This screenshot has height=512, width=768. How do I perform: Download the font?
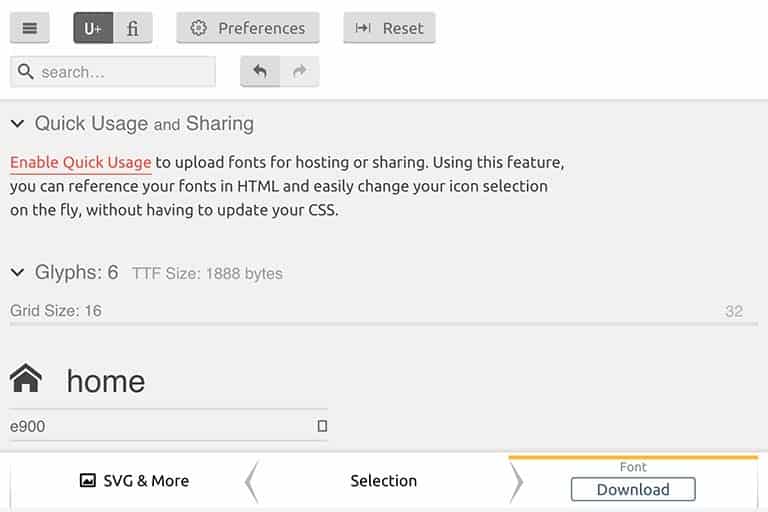click(x=633, y=489)
